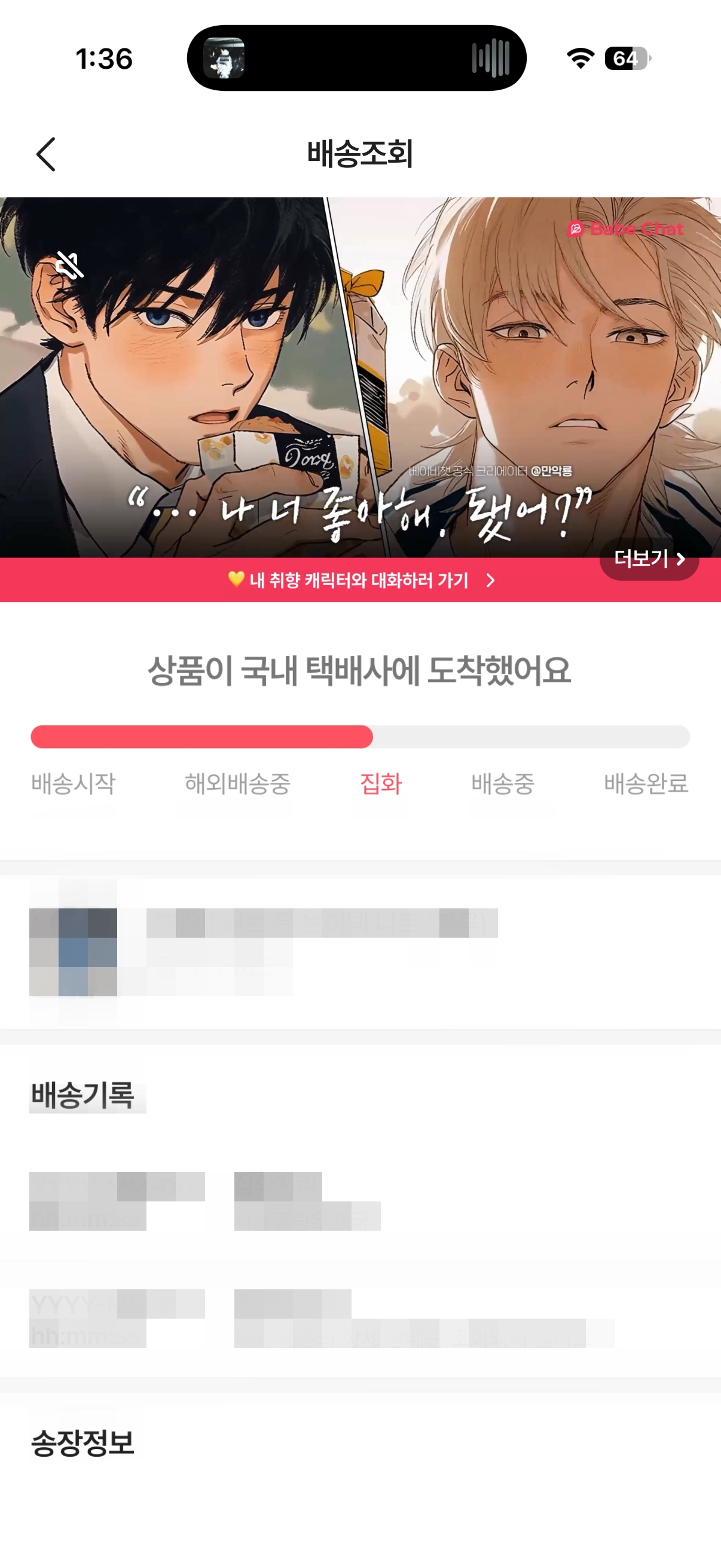Tap the audio waveform icon in Dynamic Island

click(490, 59)
